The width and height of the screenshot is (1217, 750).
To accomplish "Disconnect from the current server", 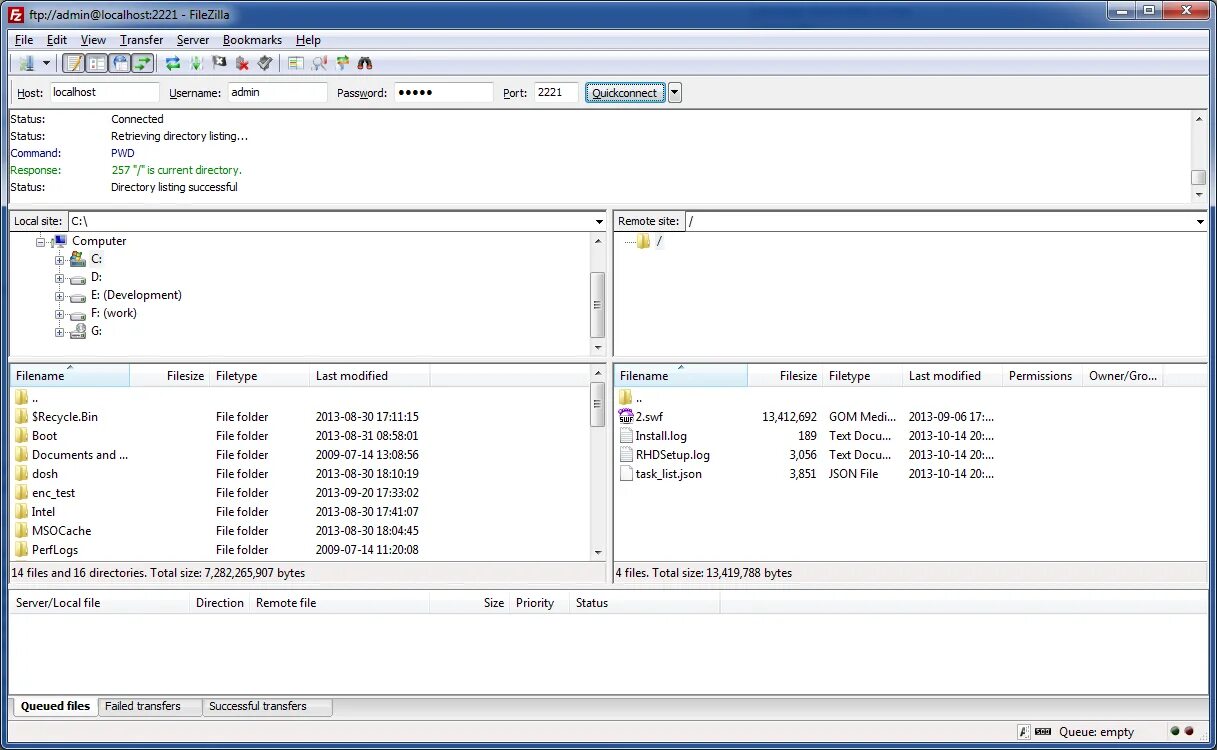I will (x=242, y=63).
